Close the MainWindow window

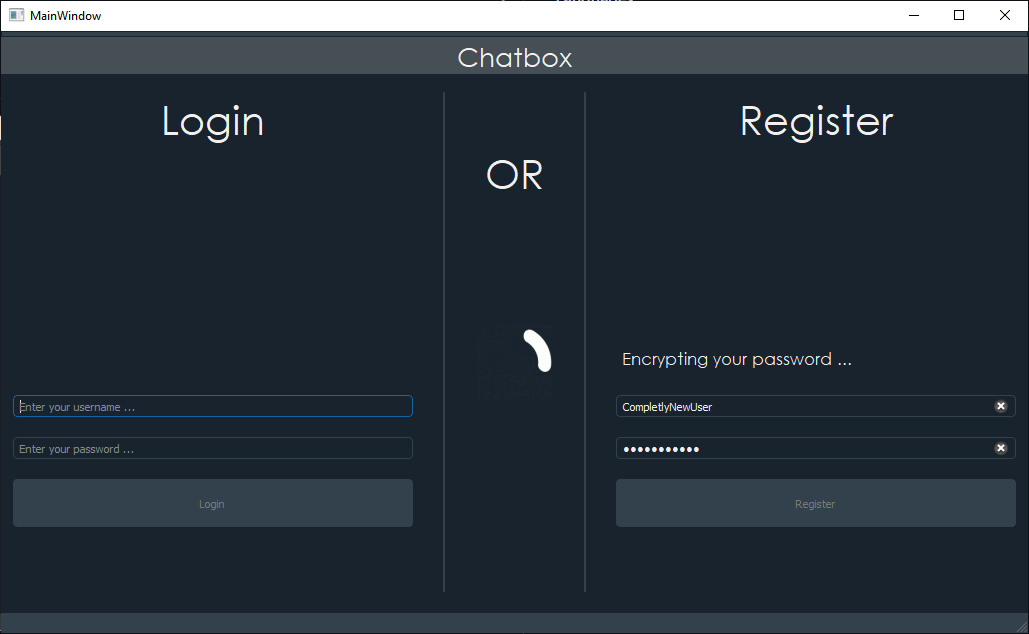pos(1005,15)
